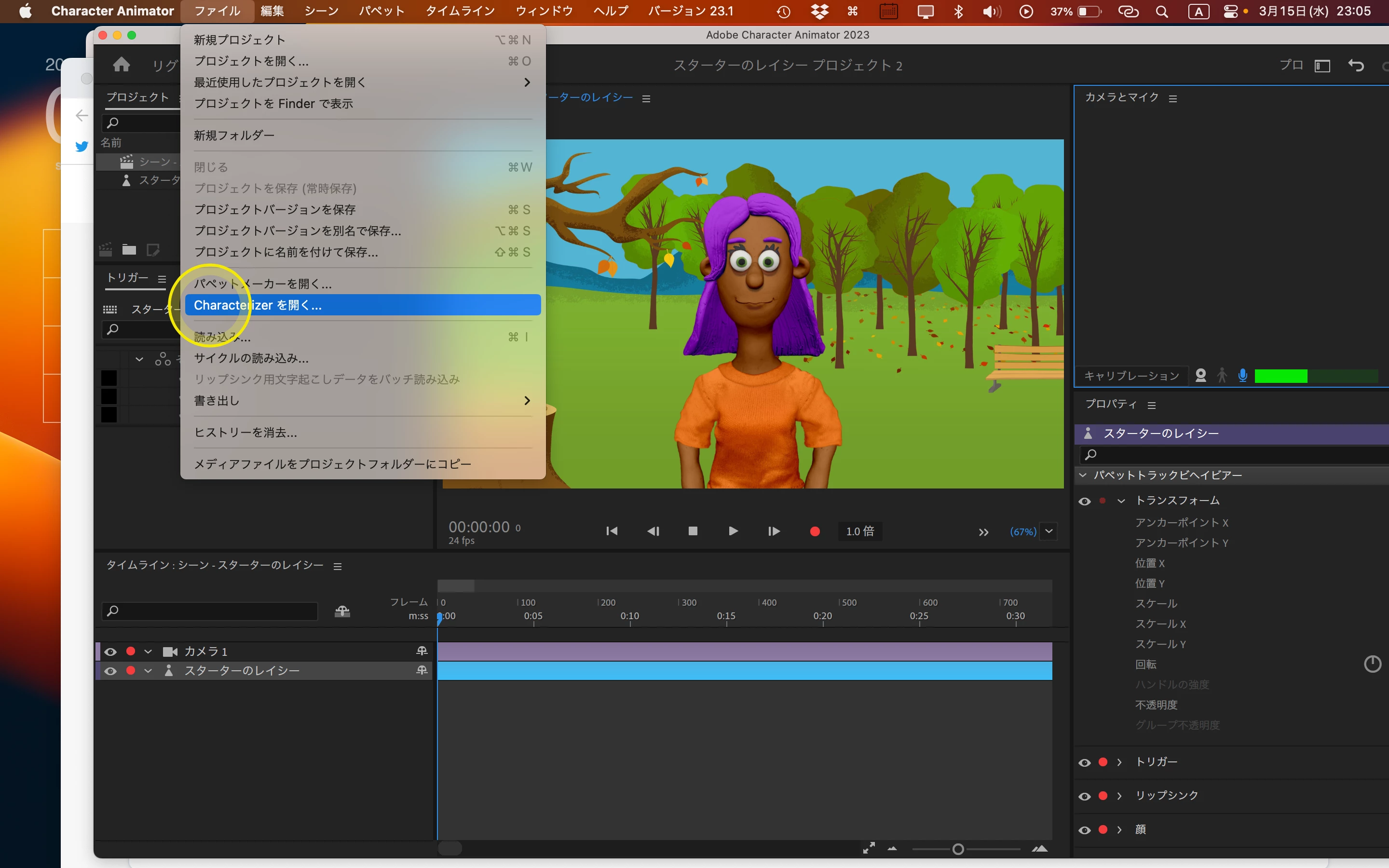Open the タイムライン menu in menu bar
The width and height of the screenshot is (1389, 868).
(460, 11)
